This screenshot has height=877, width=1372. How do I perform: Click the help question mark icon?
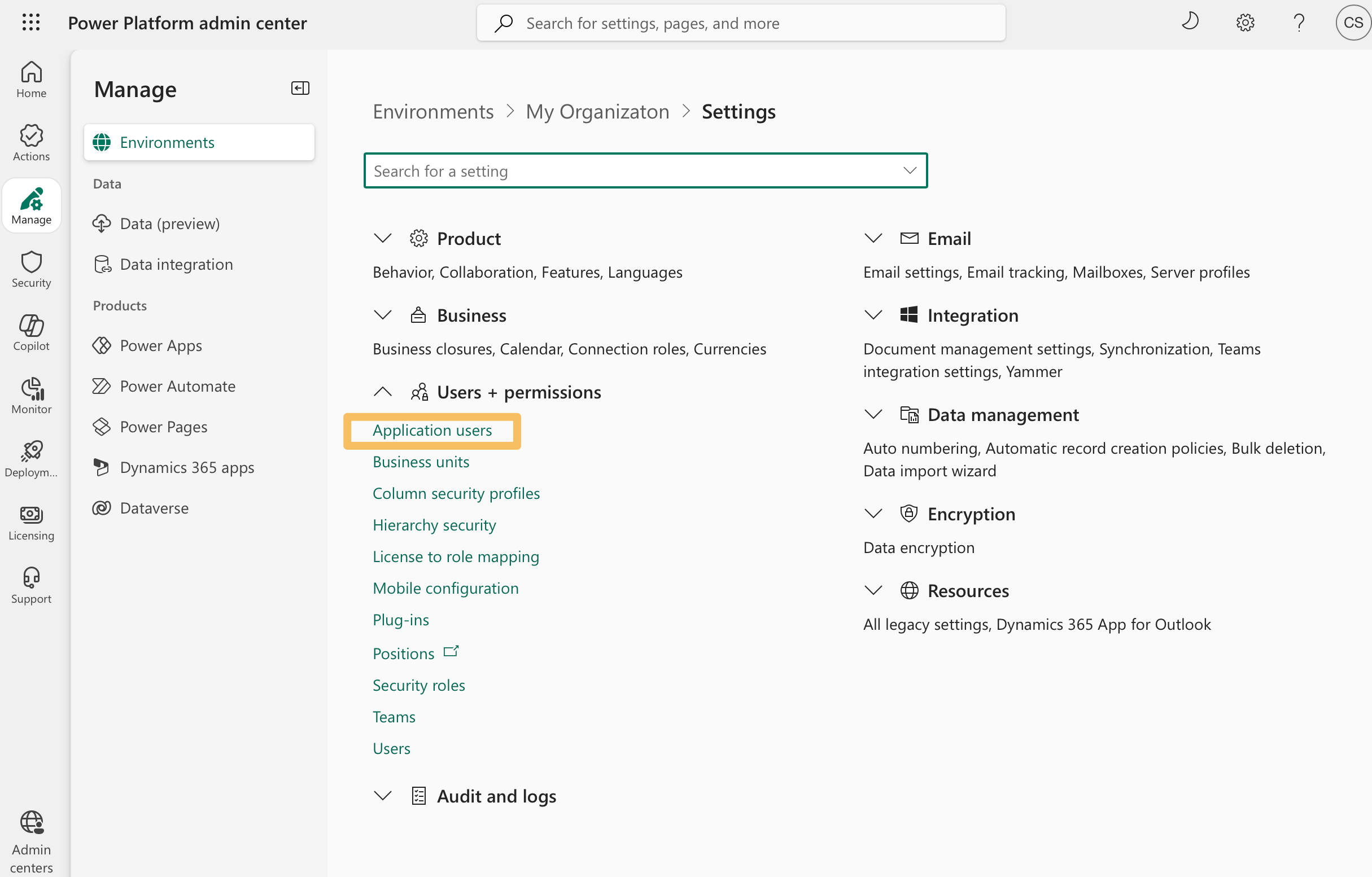pos(1299,23)
